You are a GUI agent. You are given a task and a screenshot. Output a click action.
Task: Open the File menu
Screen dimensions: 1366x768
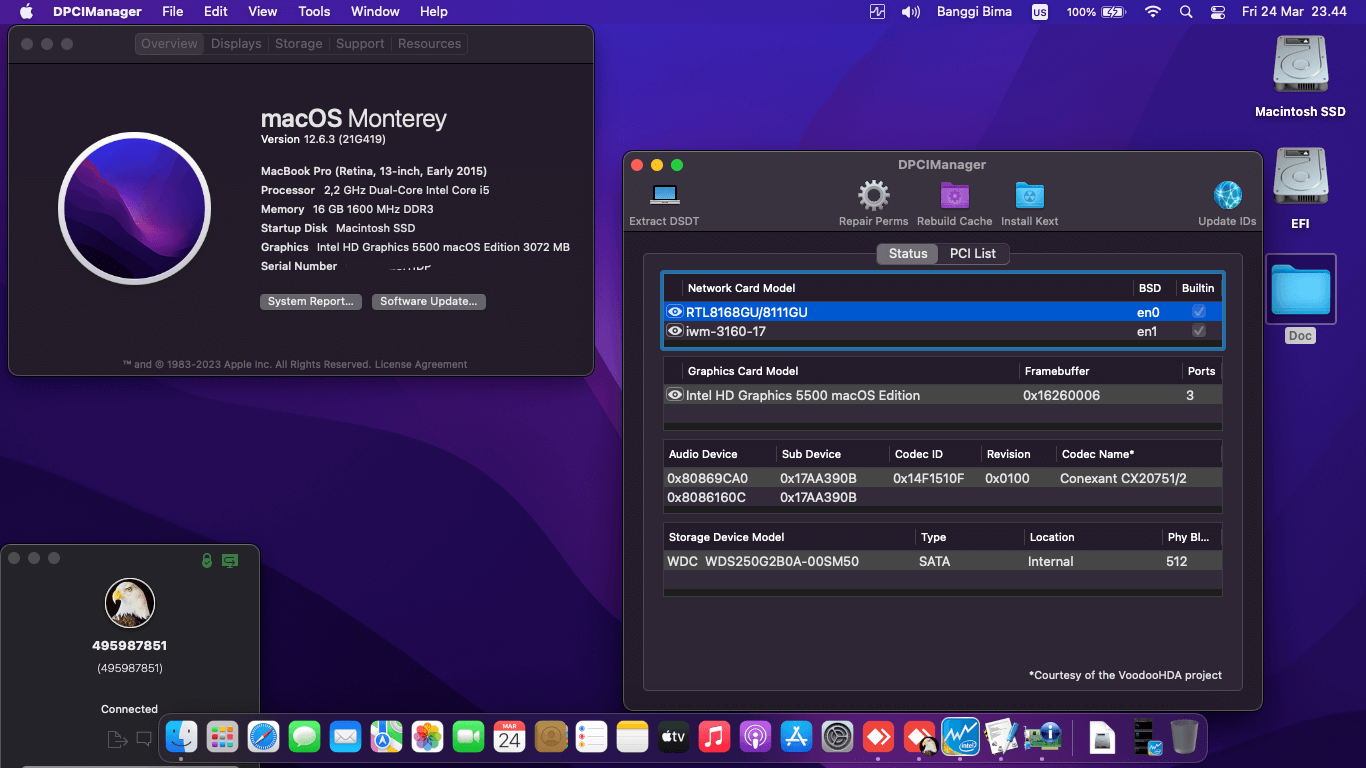pos(173,12)
